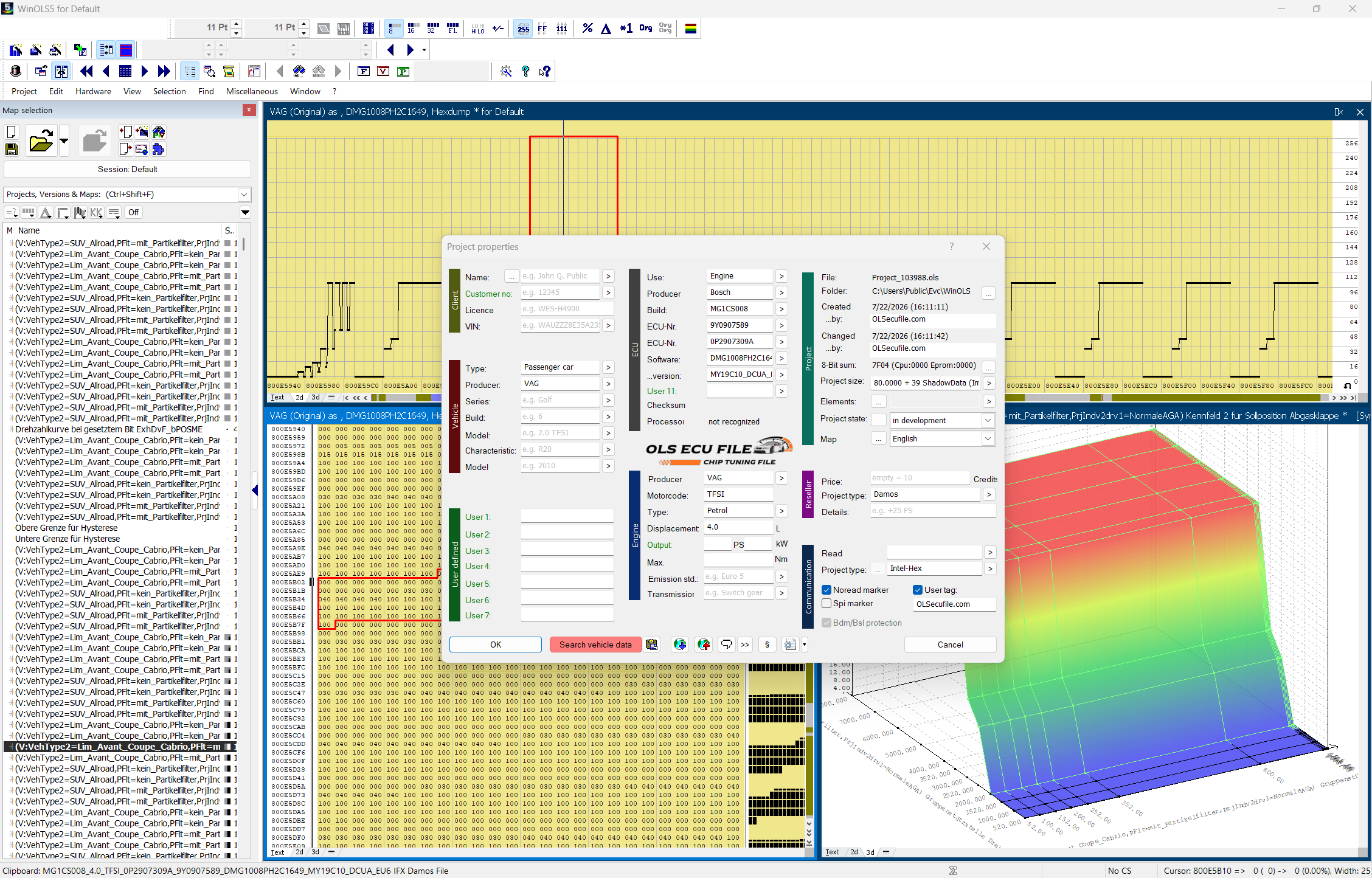Screen dimensions: 1372x878
Task: Click the paragraph sign button in dialog
Action: (x=767, y=645)
